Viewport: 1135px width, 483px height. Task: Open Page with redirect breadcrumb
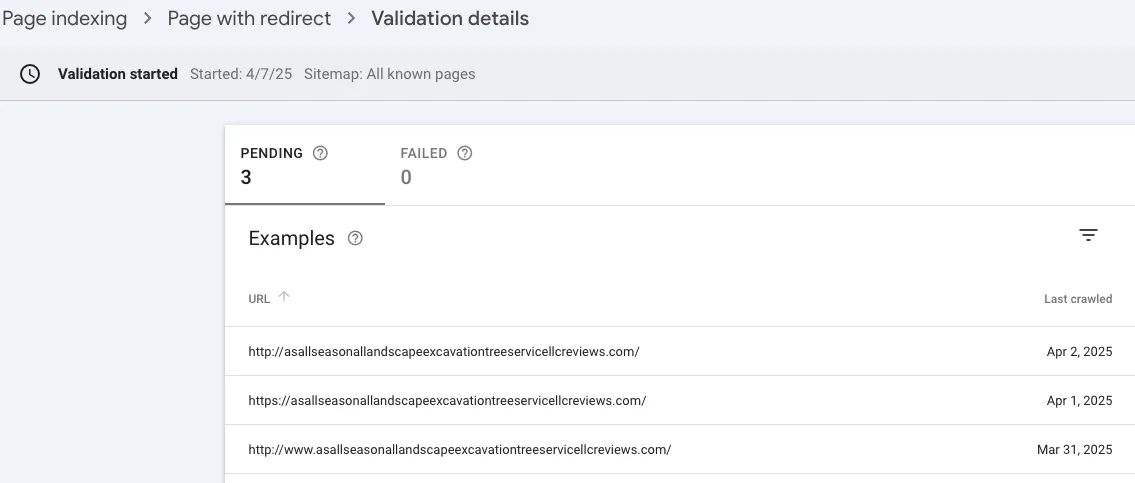point(249,18)
